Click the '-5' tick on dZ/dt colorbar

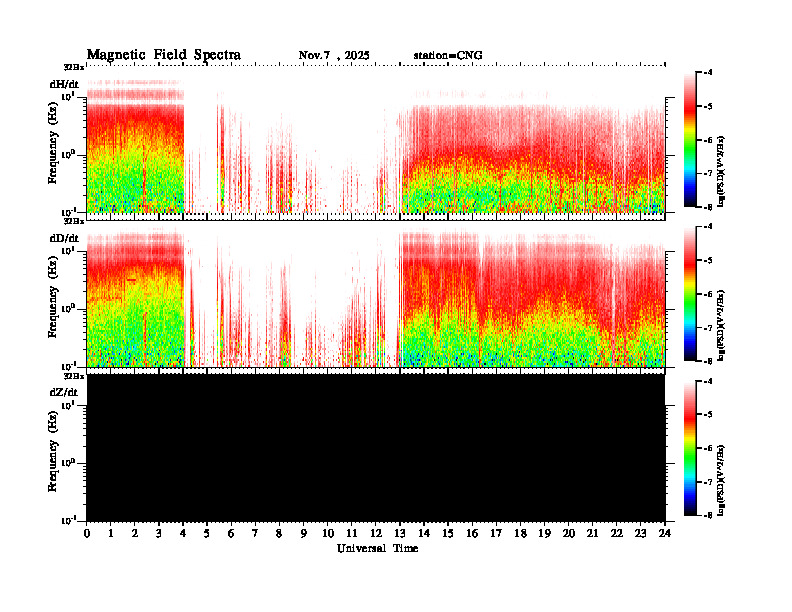pos(709,415)
